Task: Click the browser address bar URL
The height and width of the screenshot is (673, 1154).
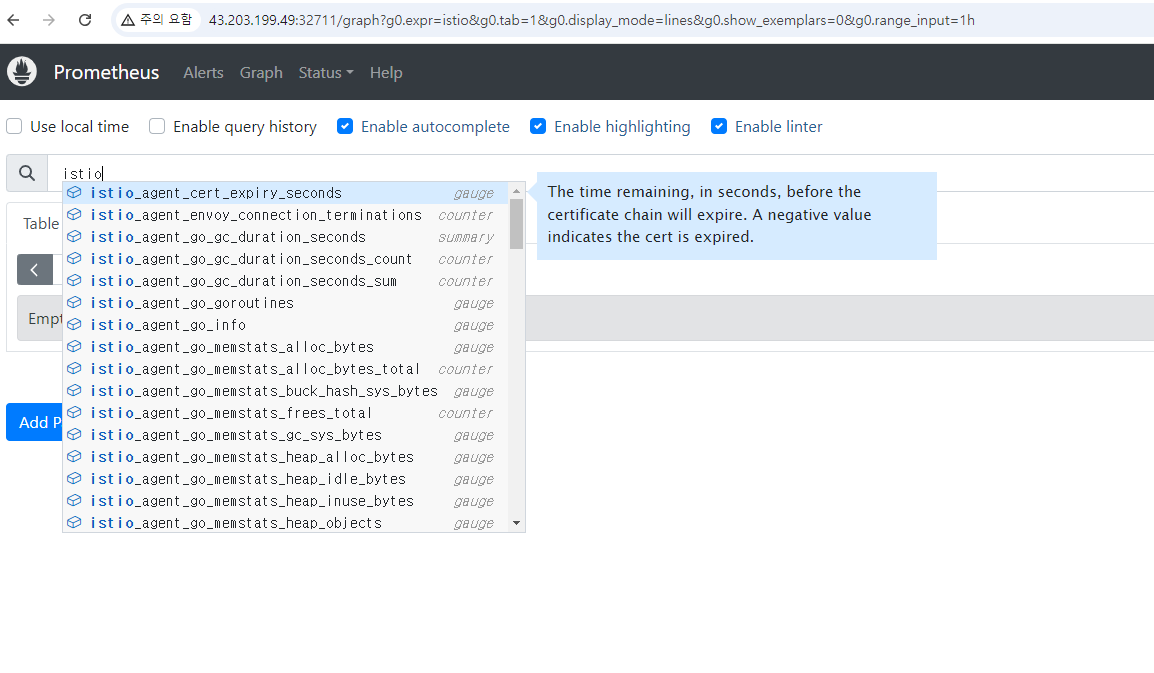Action: [592, 20]
